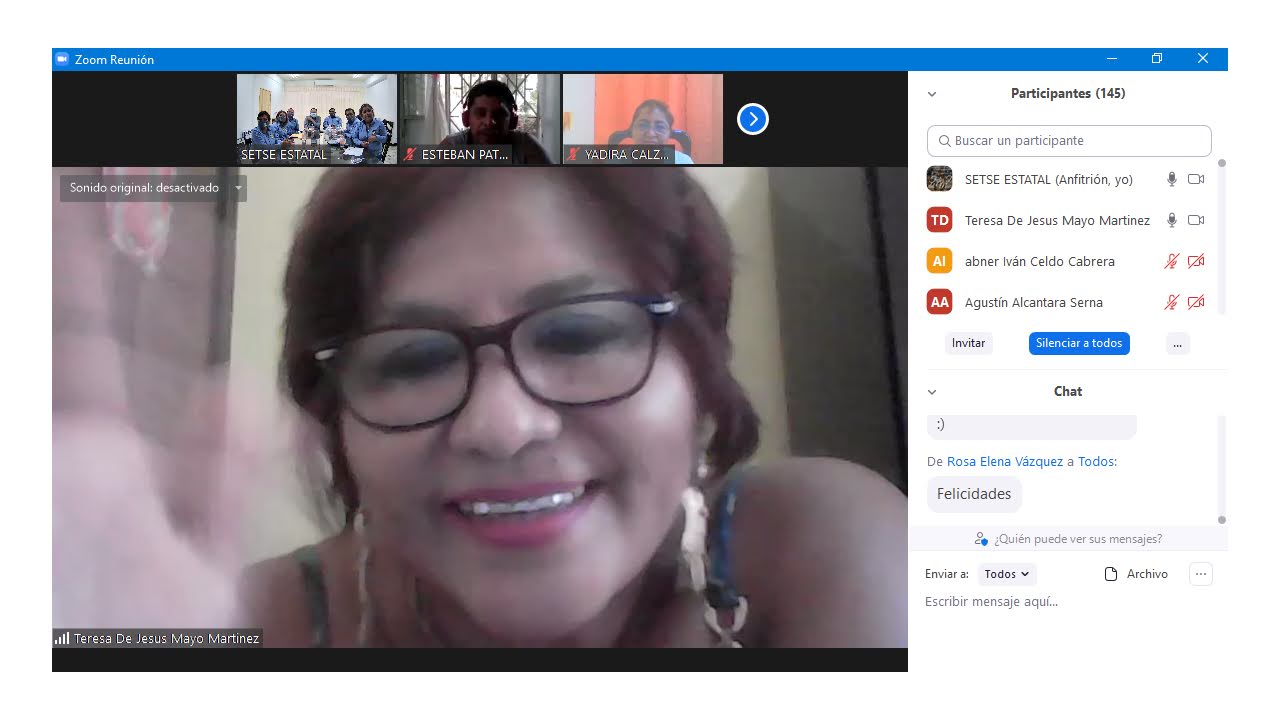Click the Archivo attach file button
1280x720 pixels.
tap(1136, 574)
